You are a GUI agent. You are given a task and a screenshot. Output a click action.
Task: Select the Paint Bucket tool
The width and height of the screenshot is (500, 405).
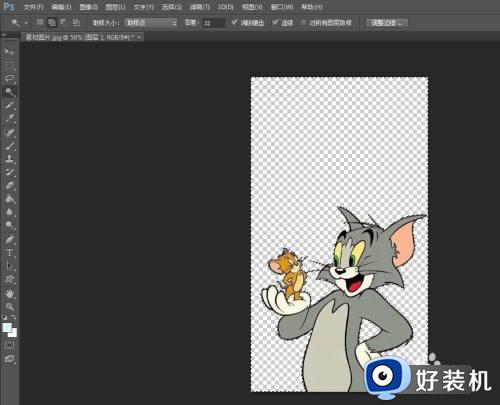9,199
